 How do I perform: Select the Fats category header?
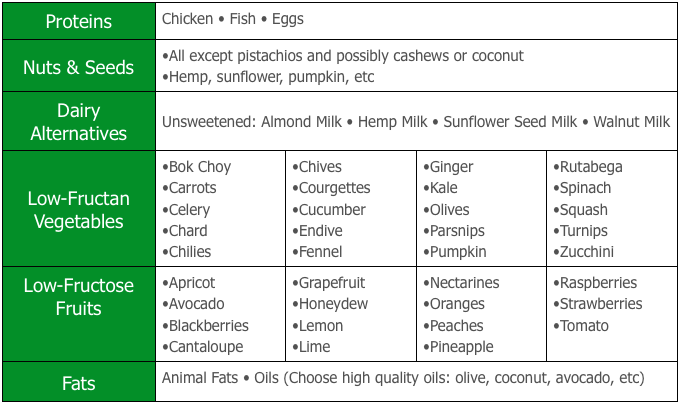point(79,383)
